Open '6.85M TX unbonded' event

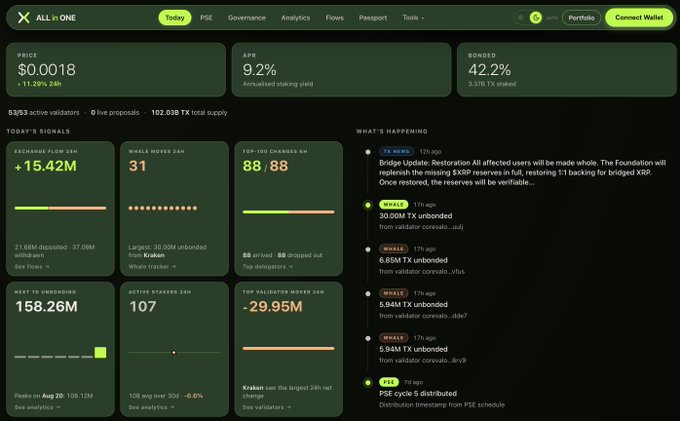click(413, 260)
